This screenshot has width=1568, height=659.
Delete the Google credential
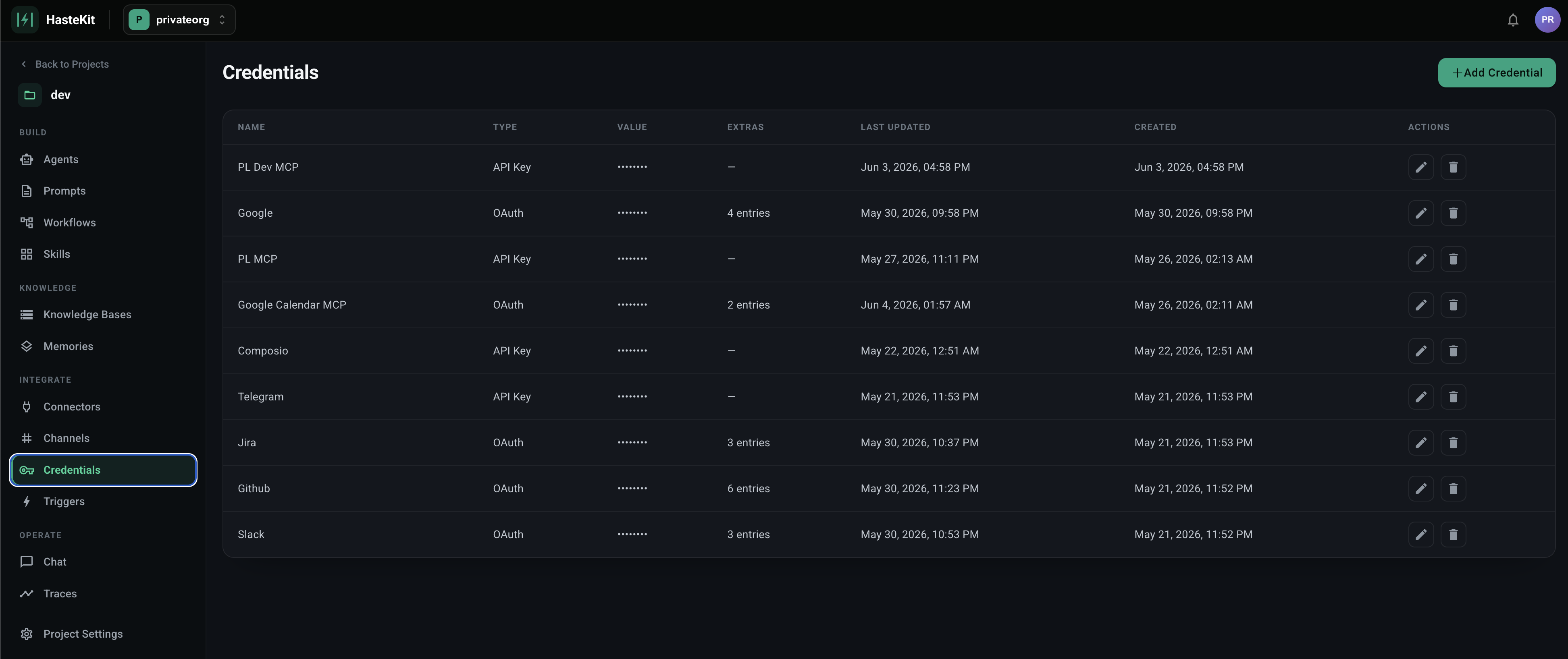1453,213
